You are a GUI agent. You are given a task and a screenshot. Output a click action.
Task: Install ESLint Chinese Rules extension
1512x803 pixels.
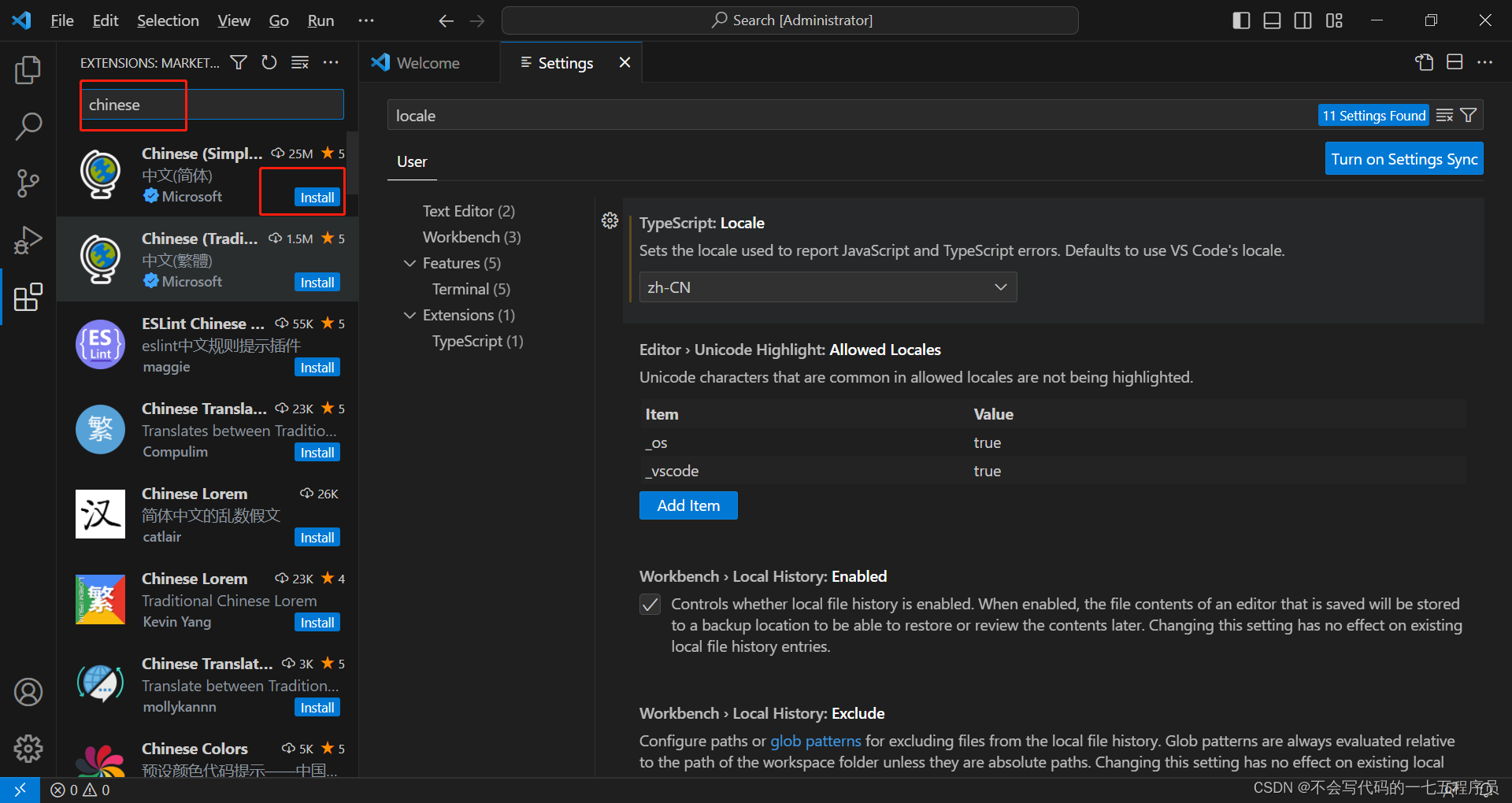click(x=317, y=368)
